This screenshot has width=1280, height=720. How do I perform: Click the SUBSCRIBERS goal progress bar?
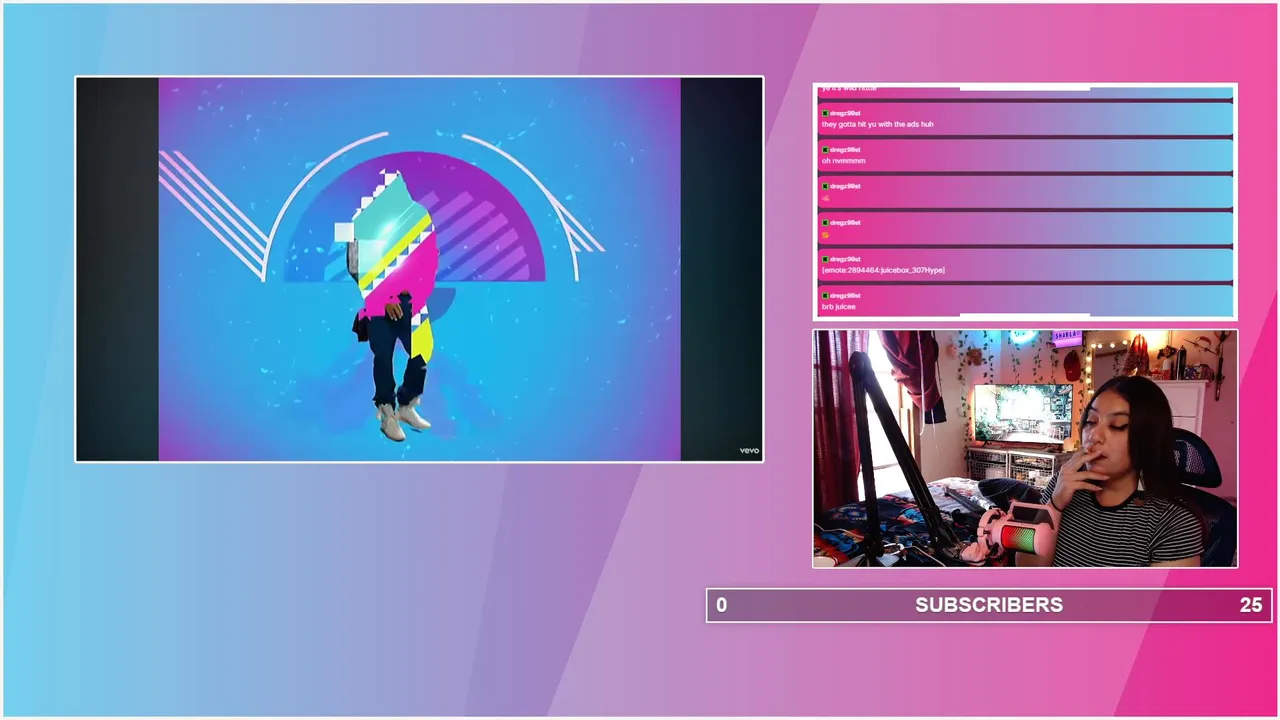[989, 605]
